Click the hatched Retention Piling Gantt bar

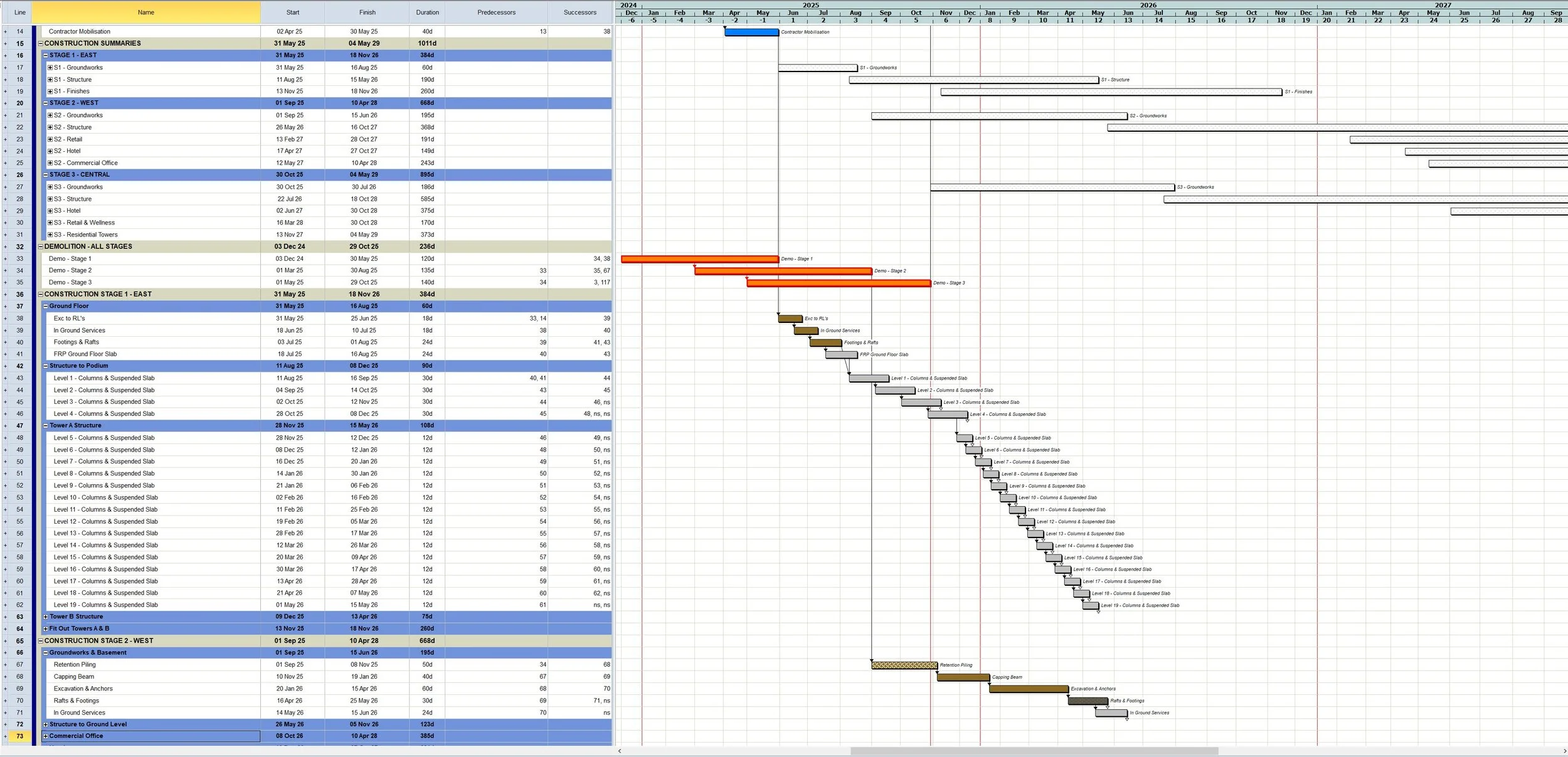click(904, 665)
